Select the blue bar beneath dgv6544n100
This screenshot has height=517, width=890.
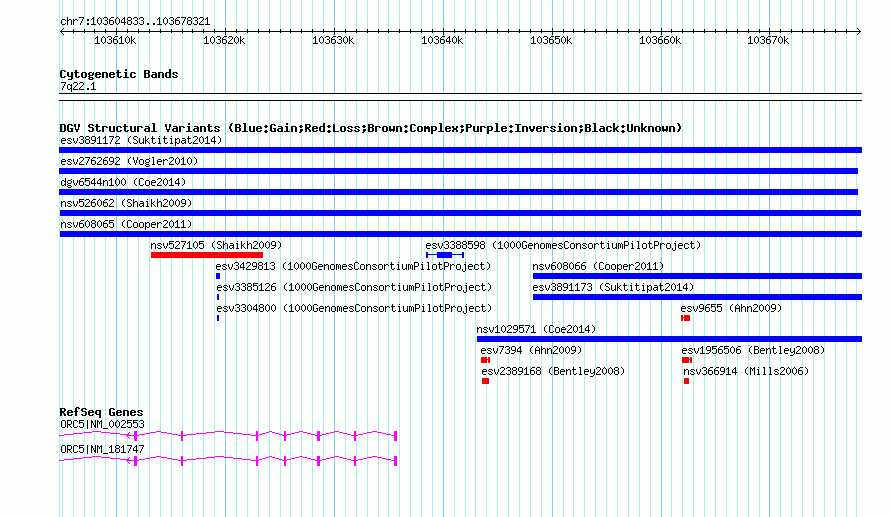(459, 192)
